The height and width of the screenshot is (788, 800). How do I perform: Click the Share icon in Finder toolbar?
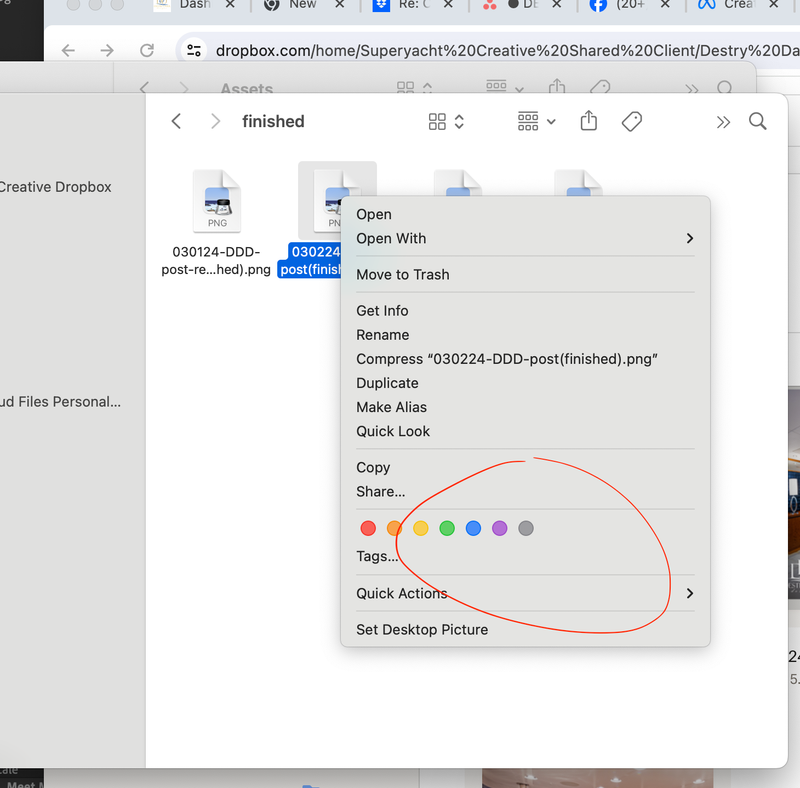coord(589,121)
